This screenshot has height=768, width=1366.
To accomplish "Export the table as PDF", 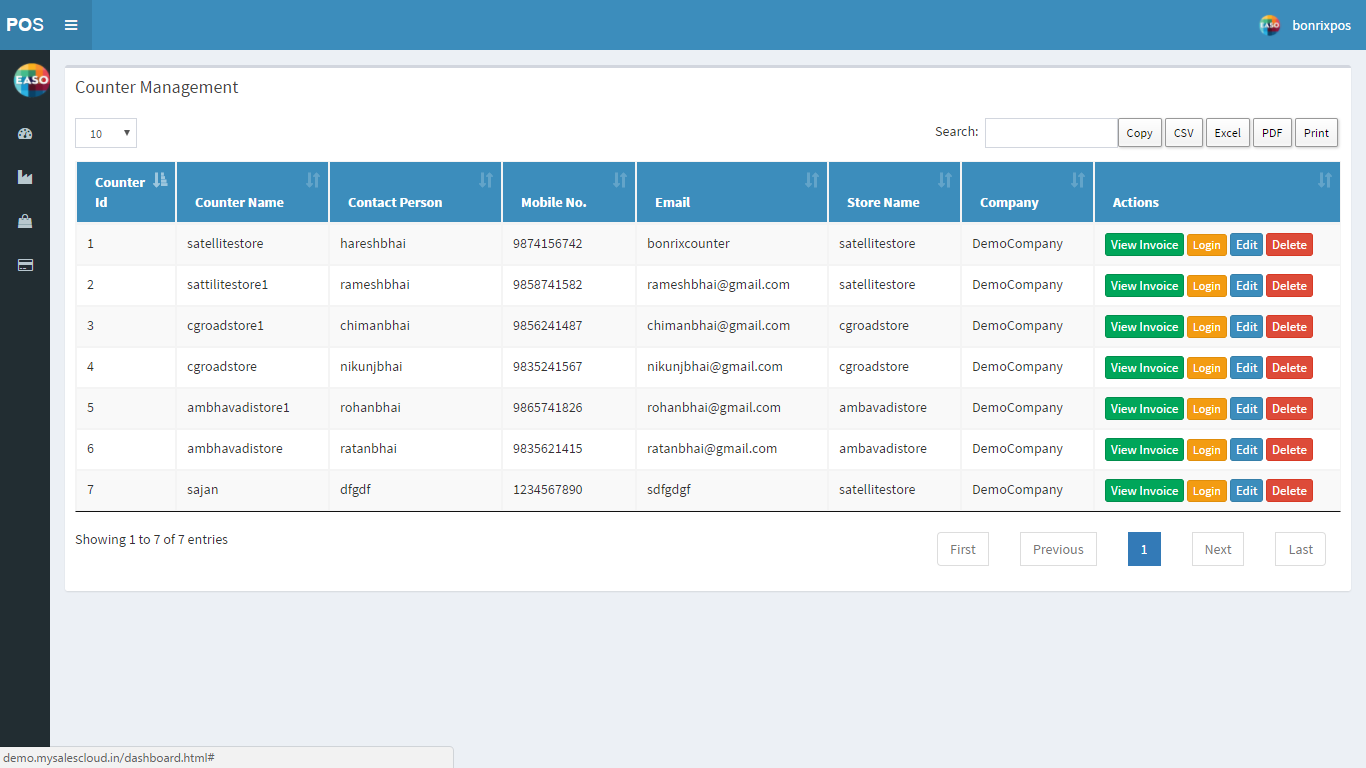I will [1272, 133].
